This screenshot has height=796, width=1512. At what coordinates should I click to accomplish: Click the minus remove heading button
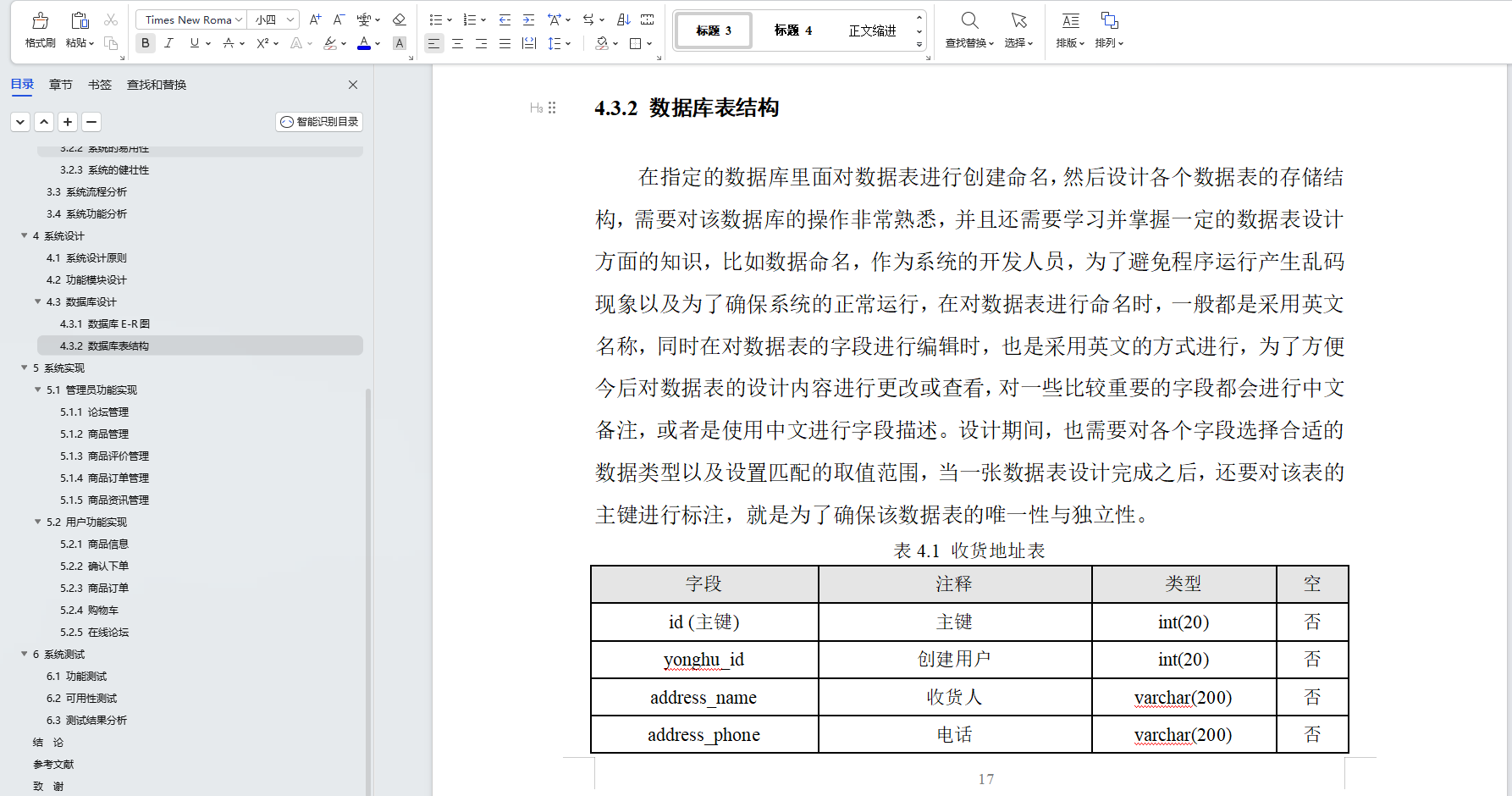click(91, 122)
